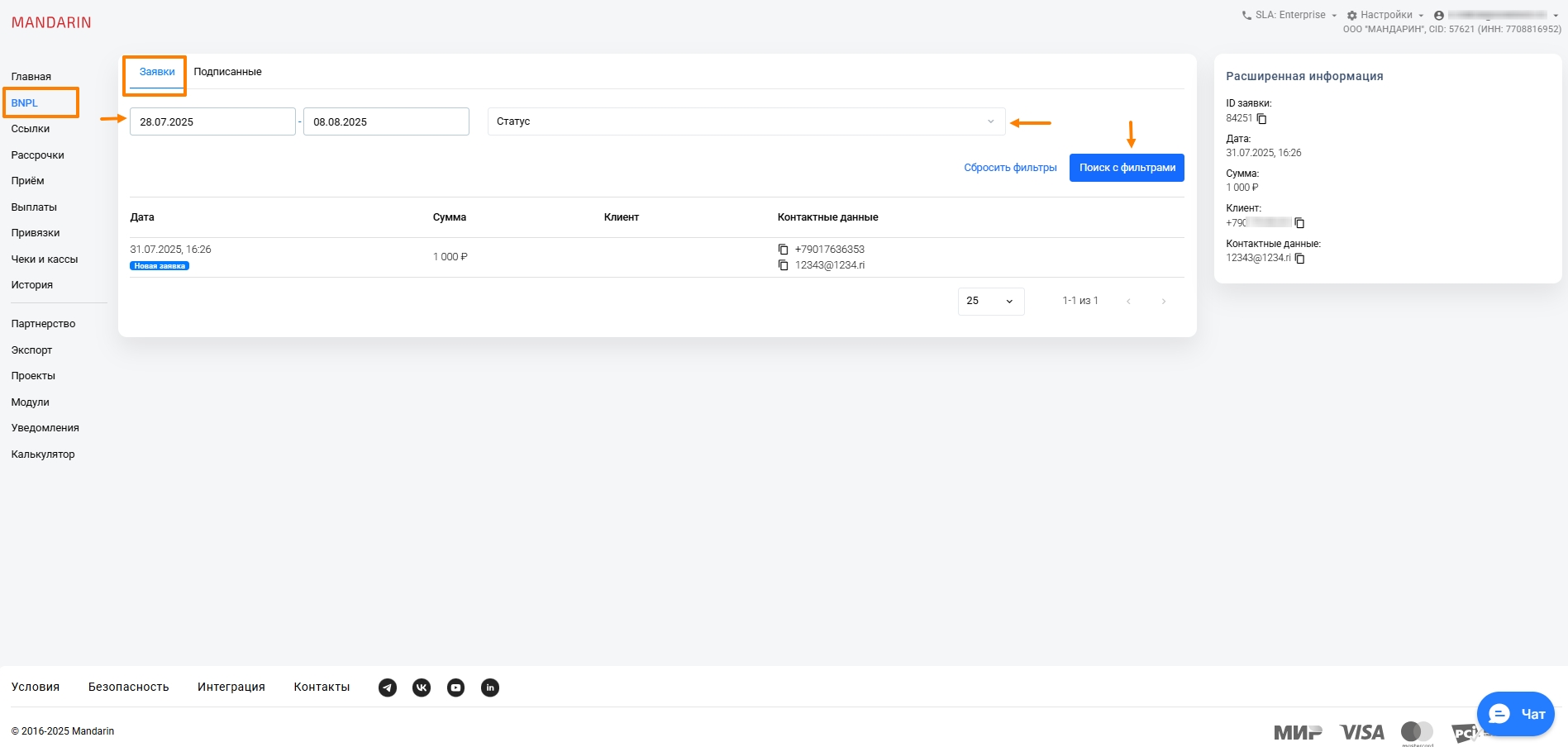This screenshot has height=747, width=1568.
Task: Switch to the Подписанные tab
Action: click(227, 72)
